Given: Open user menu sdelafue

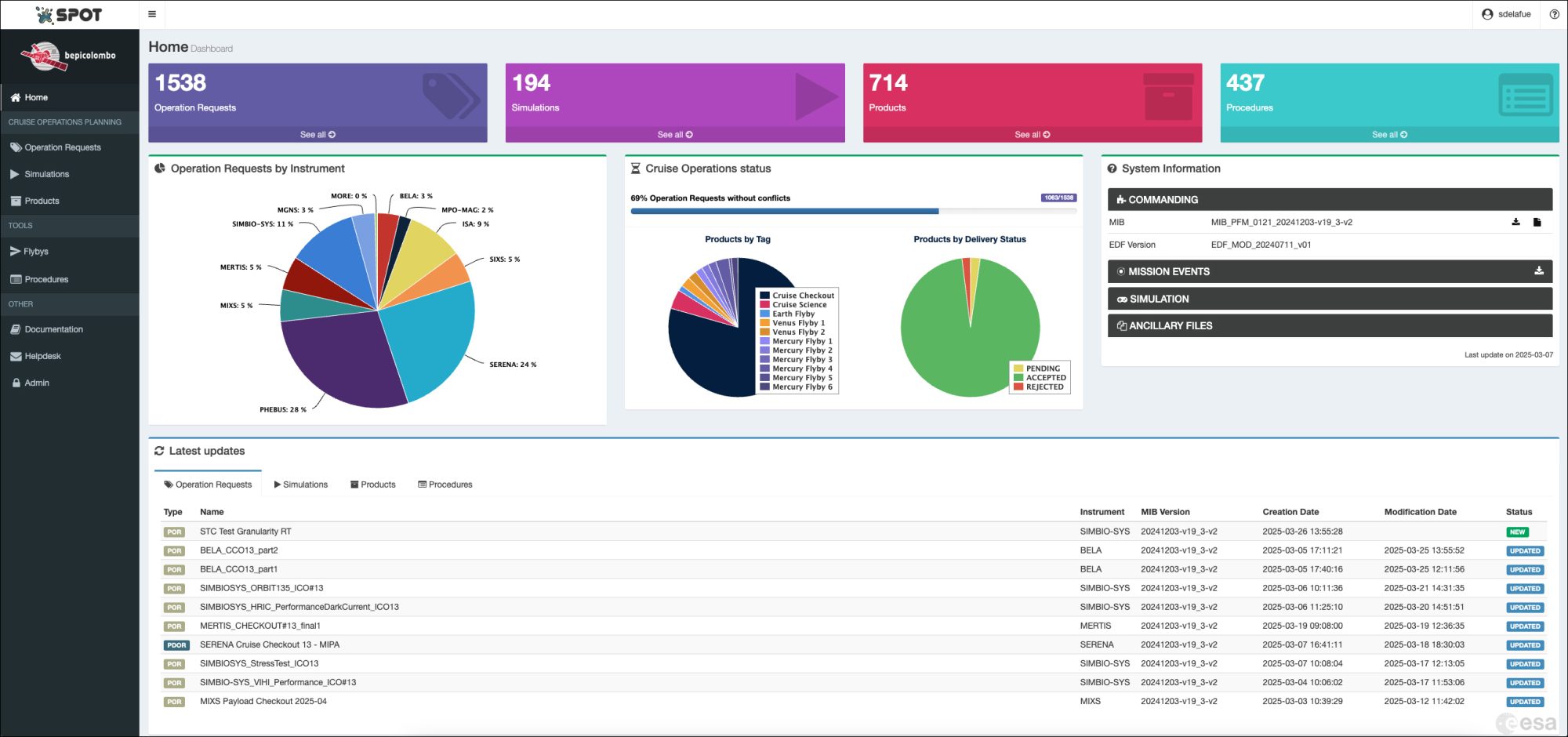Looking at the screenshot, I should [x=1506, y=14].
